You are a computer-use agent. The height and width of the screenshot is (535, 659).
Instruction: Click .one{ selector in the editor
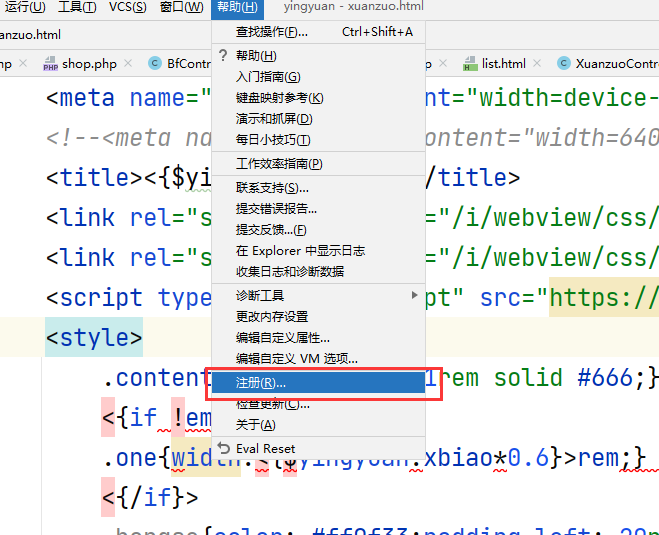point(137,457)
